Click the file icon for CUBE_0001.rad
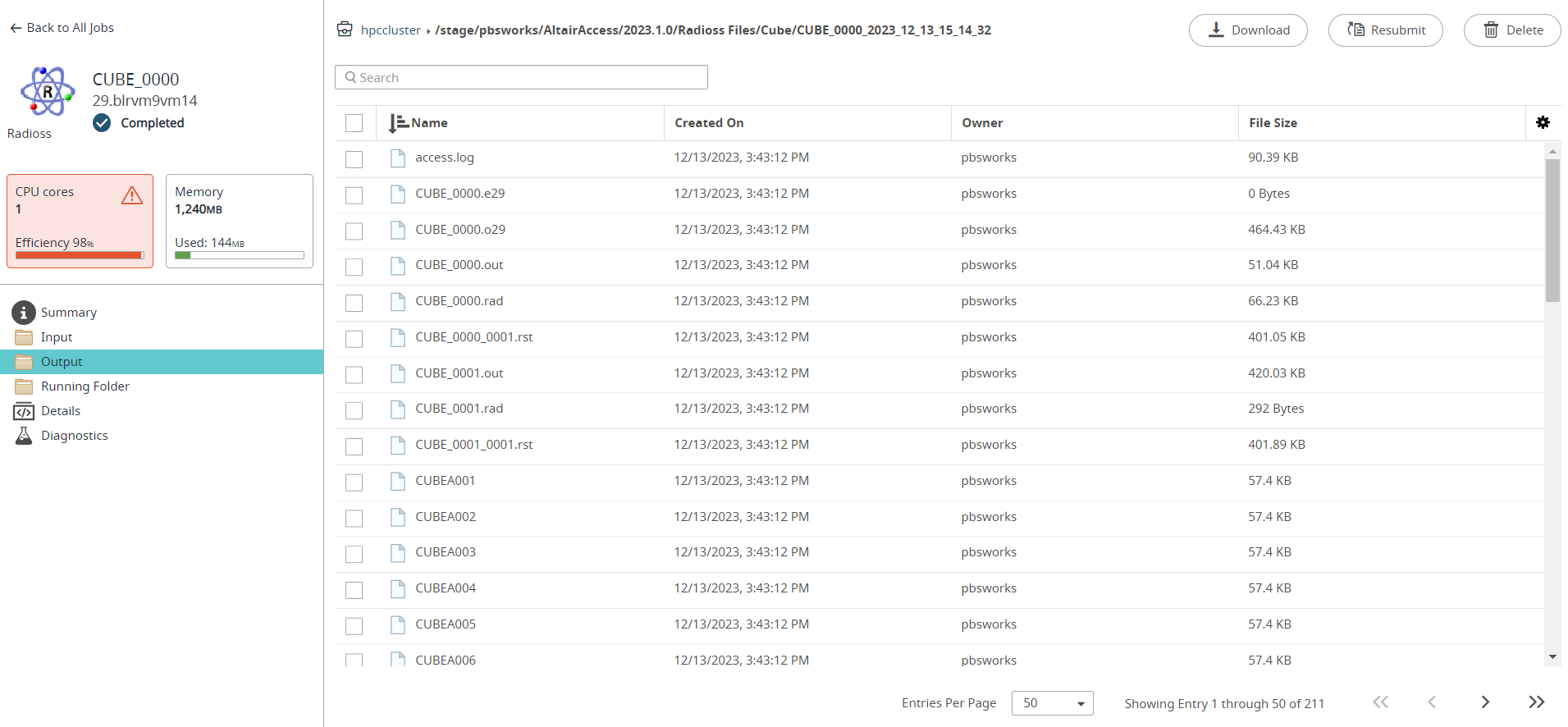The image size is (1568, 727). 398,409
